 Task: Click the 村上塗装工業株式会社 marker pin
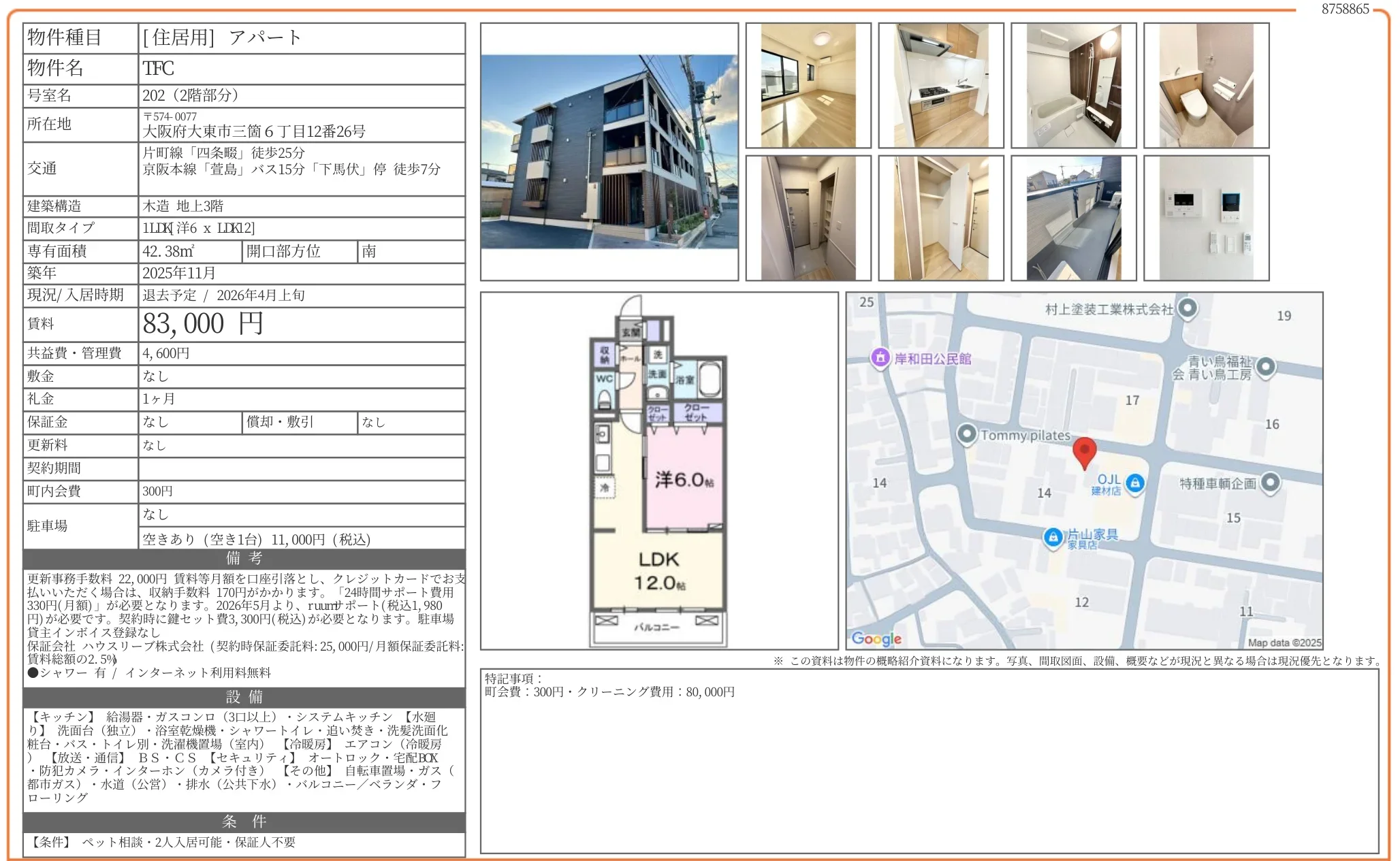1188,308
